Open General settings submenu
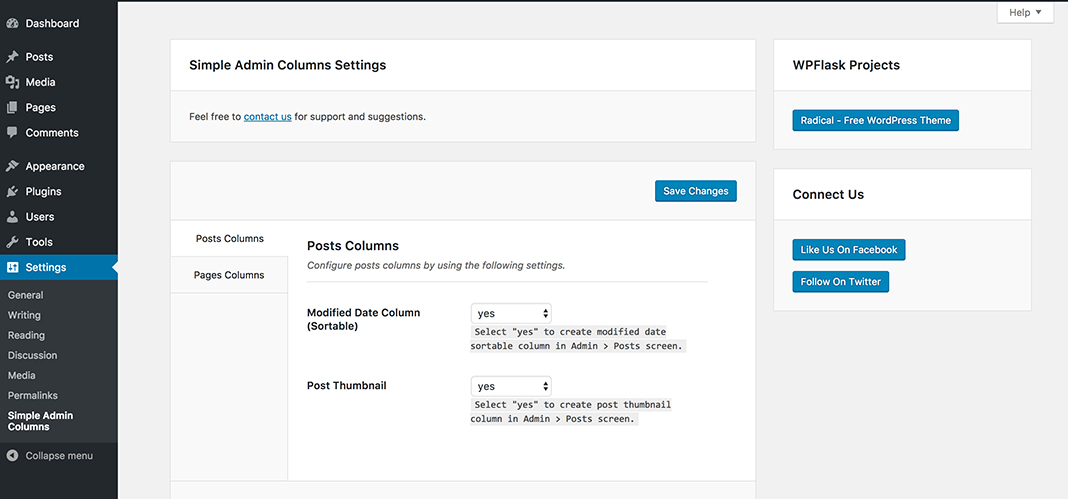Screen dimensions: 1068x499 point(25,295)
